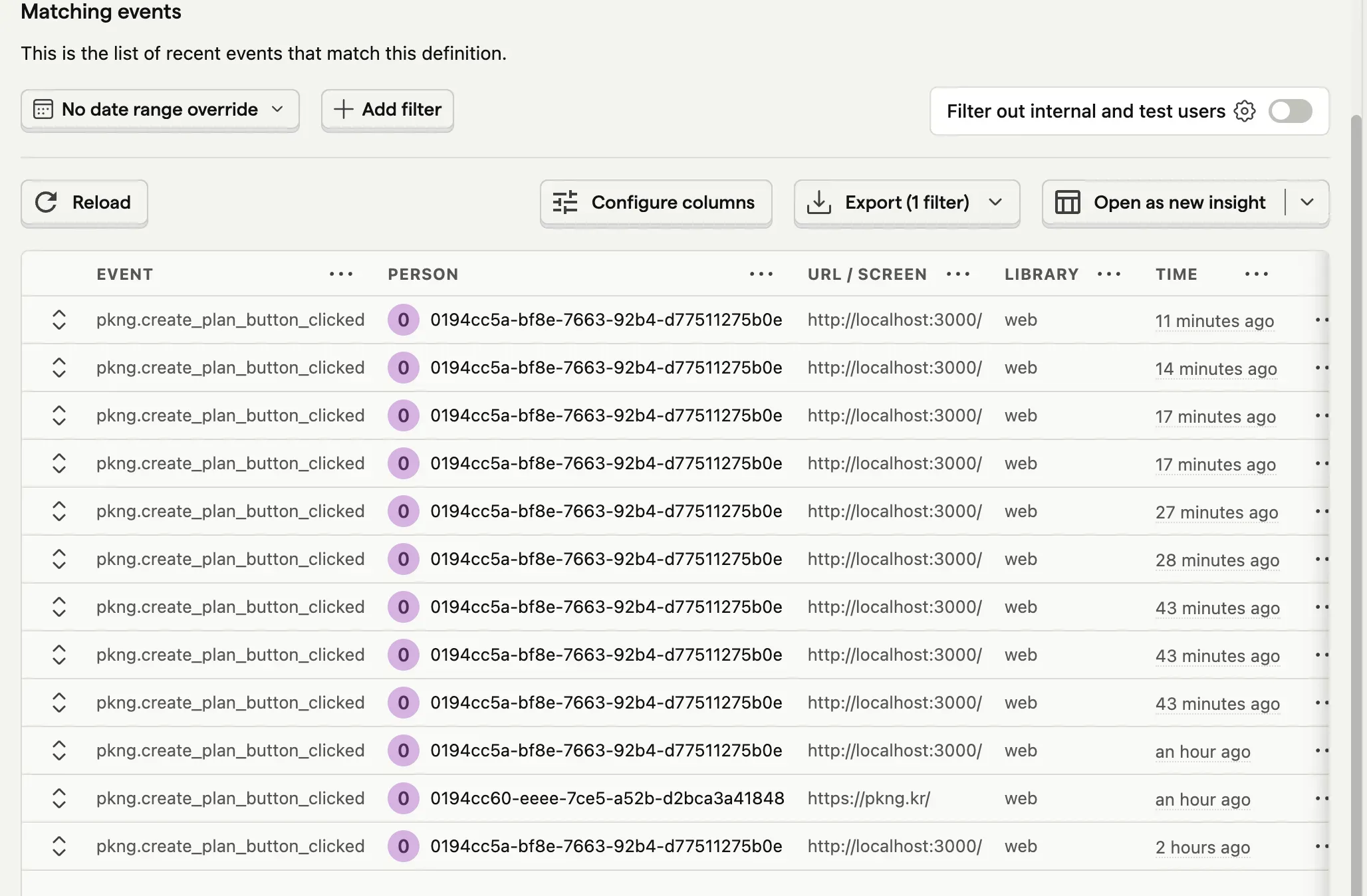
Task: Open PERSON column three-dot options
Action: coord(761,274)
